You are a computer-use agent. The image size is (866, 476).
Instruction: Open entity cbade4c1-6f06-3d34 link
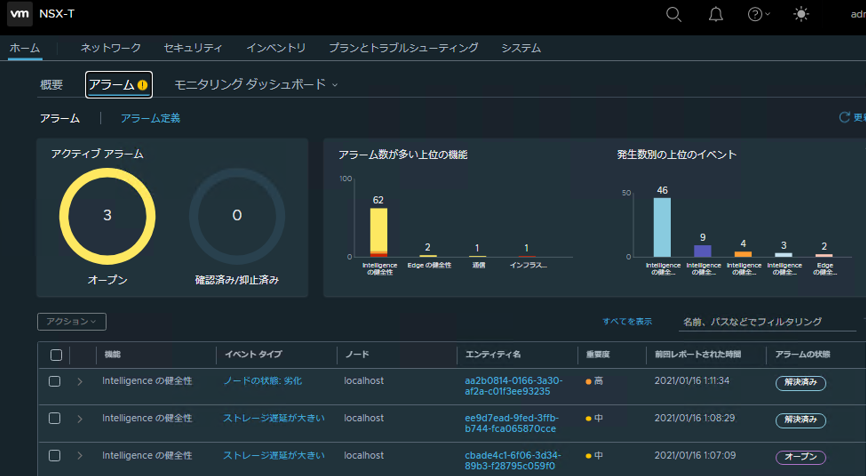pyautogui.click(x=513, y=461)
